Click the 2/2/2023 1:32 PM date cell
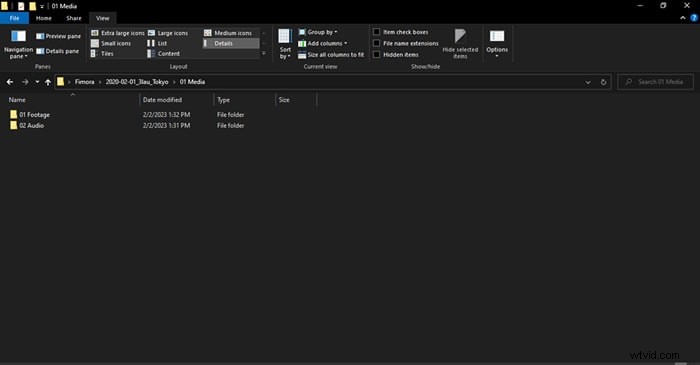 point(167,115)
